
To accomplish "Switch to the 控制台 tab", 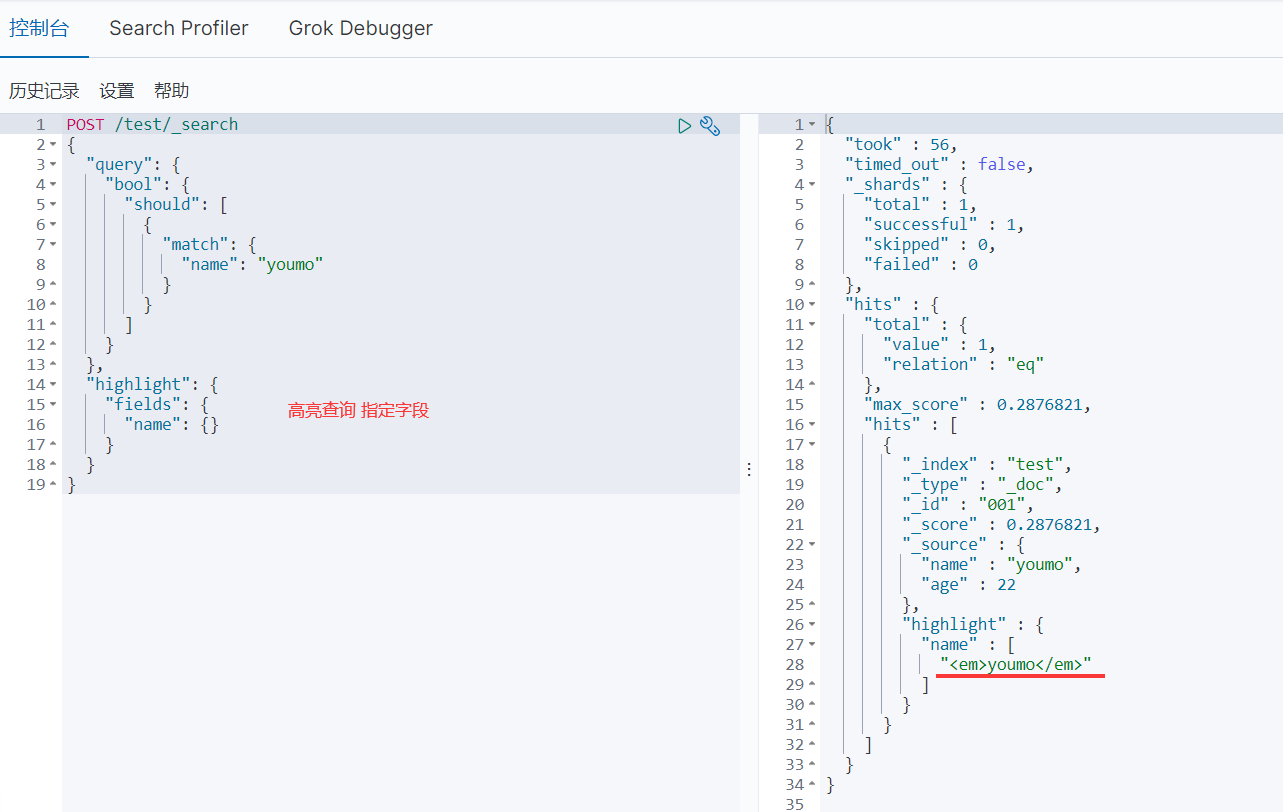I will click(x=39, y=28).
